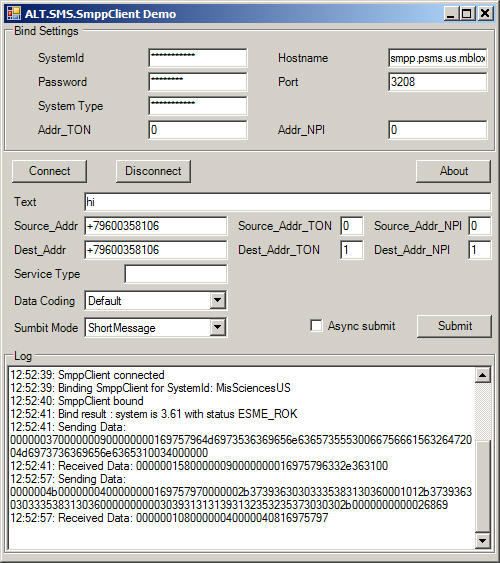This screenshot has width=500, height=563.
Task: Click the 12:52:41 Received Data log line
Action: [x=199, y=466]
